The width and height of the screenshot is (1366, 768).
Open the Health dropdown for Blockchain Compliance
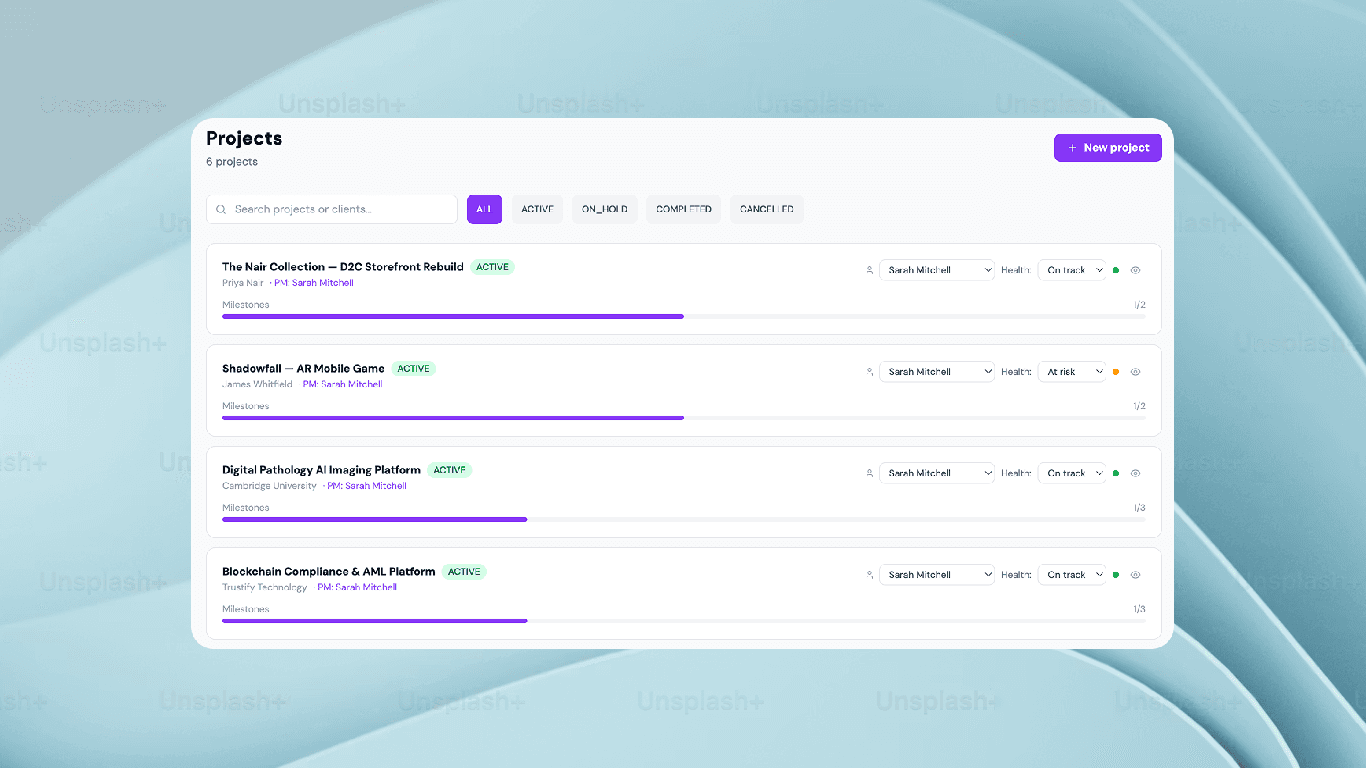(1072, 575)
